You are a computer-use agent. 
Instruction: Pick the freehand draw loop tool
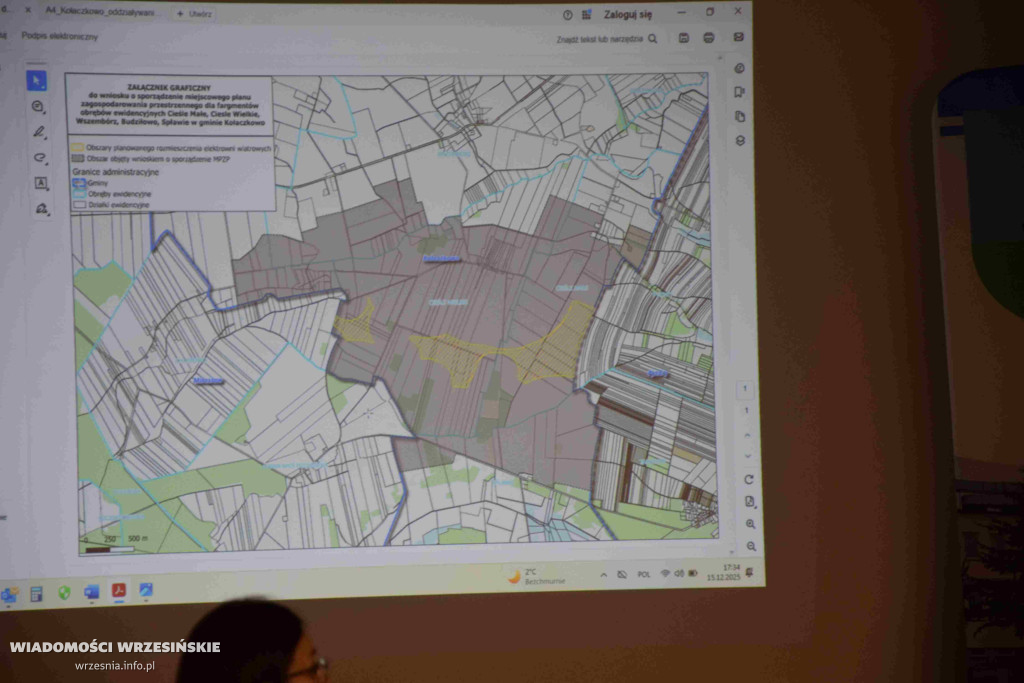(x=40, y=158)
